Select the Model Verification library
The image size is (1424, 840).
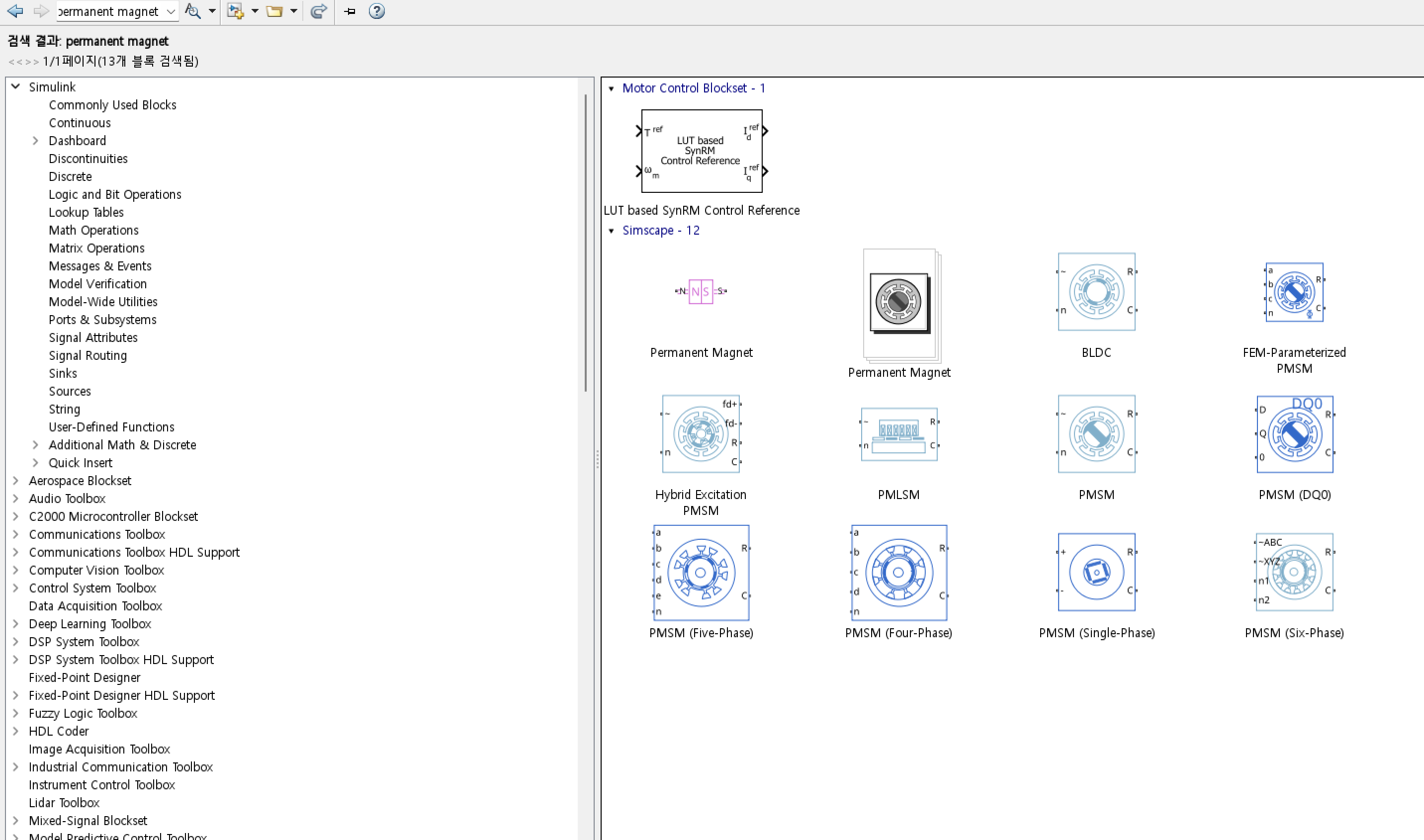98,284
